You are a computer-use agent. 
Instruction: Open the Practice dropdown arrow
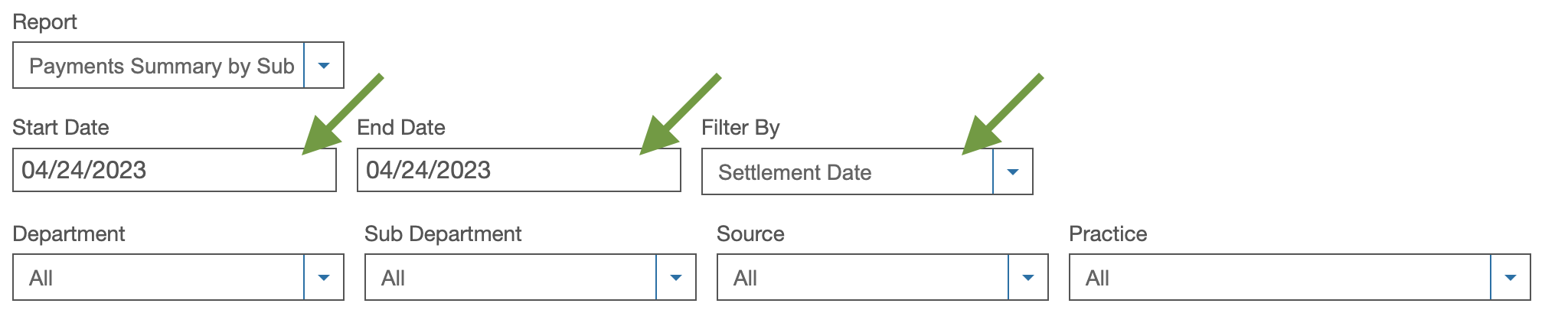pyautogui.click(x=1511, y=278)
